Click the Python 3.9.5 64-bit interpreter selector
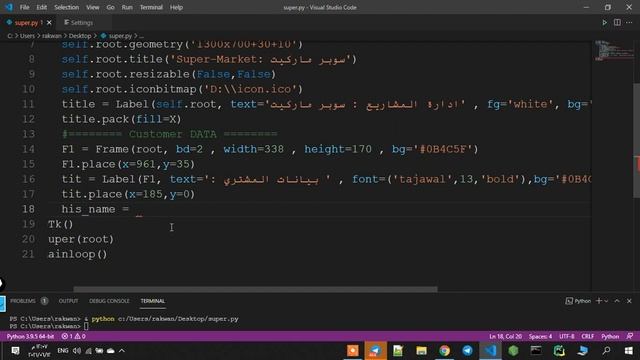 [31, 336]
